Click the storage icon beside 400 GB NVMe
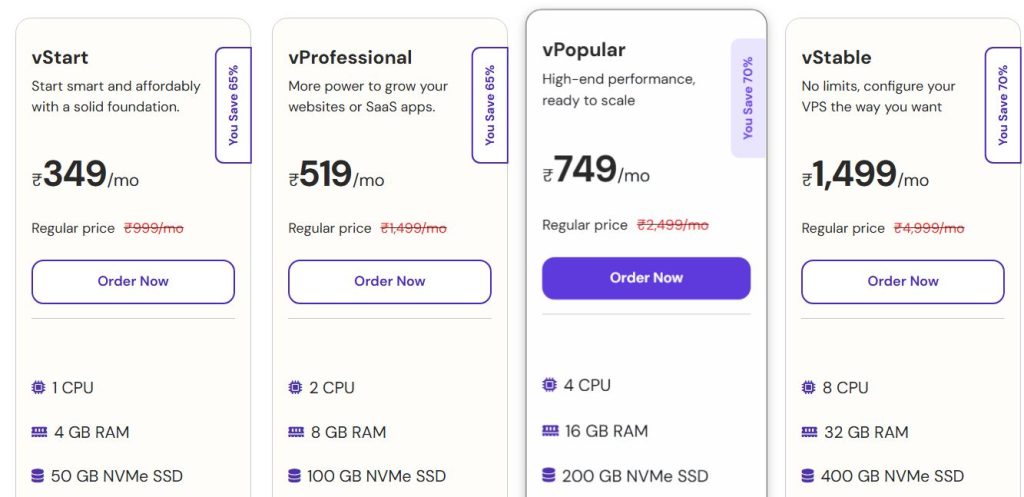1024x497 pixels. pos(809,476)
